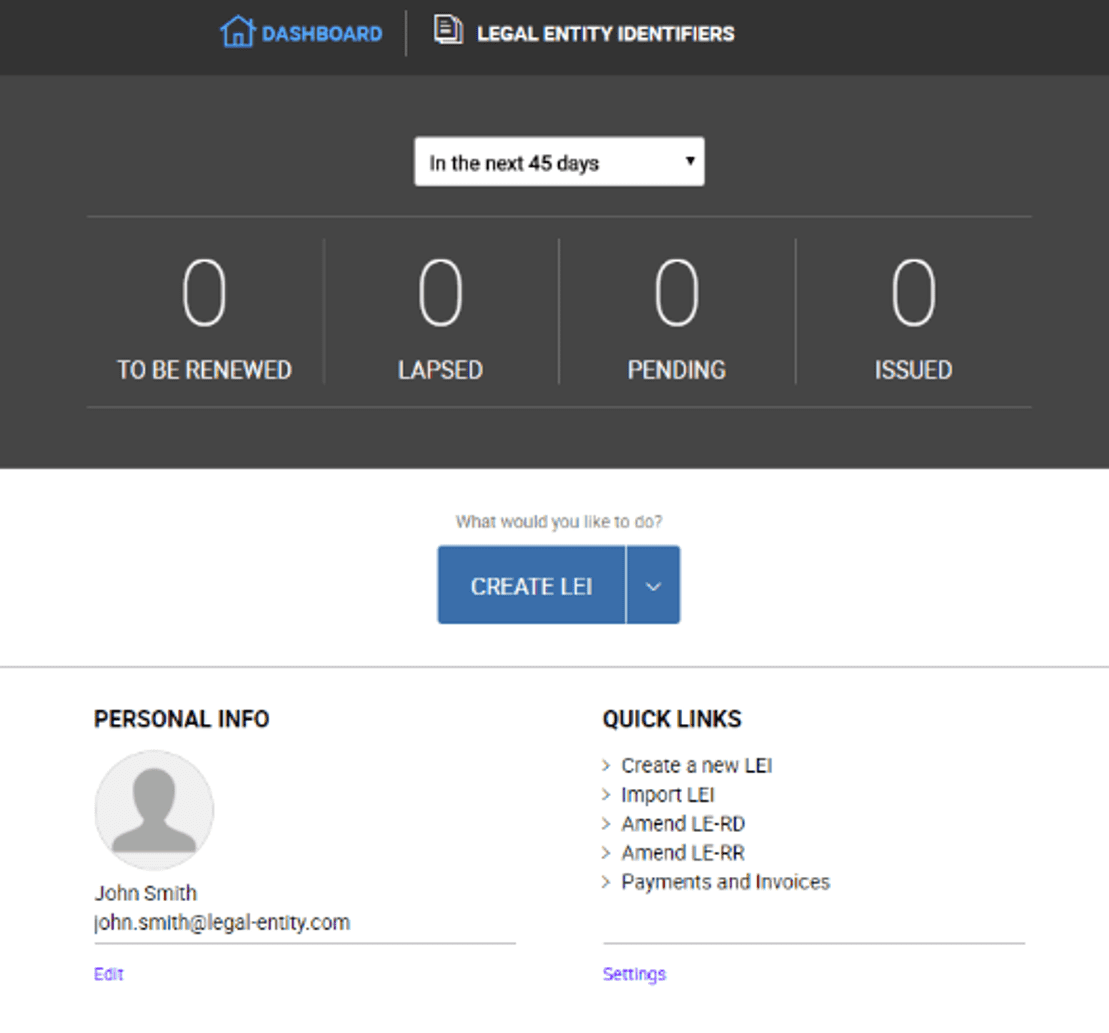Click the John Smith profile avatar
The height and width of the screenshot is (1033, 1109).
point(154,810)
